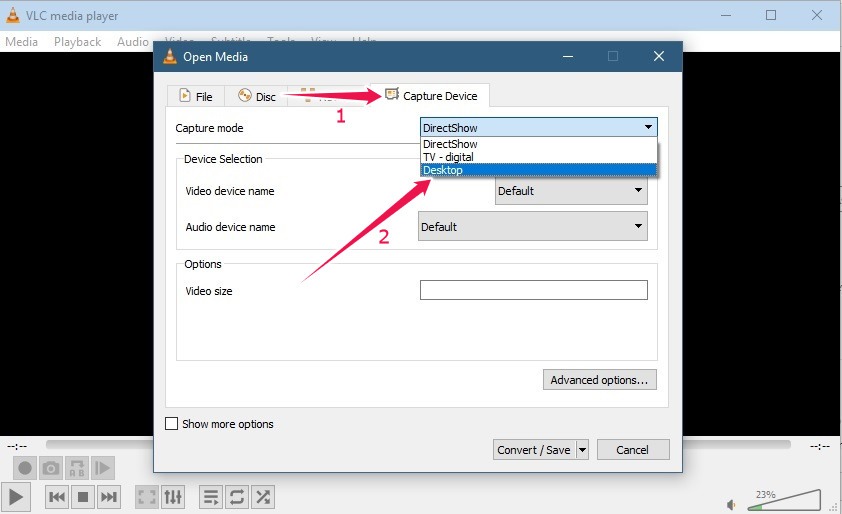Screen dimensions: 842x514
Task: Open Capture mode combo box
Action: 538,127
